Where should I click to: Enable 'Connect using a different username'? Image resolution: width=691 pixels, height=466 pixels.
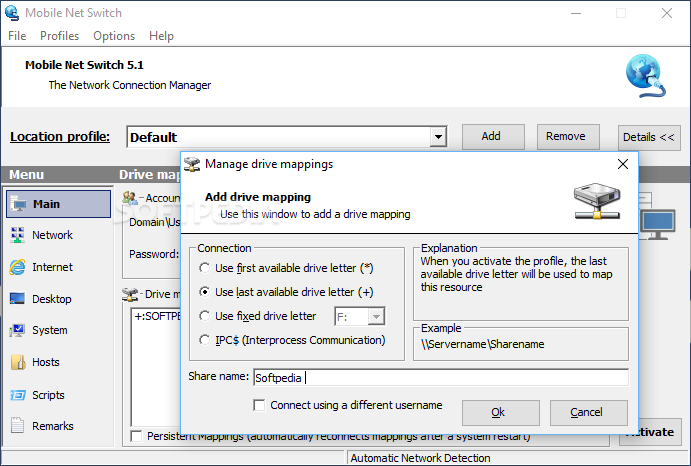pyautogui.click(x=260, y=405)
